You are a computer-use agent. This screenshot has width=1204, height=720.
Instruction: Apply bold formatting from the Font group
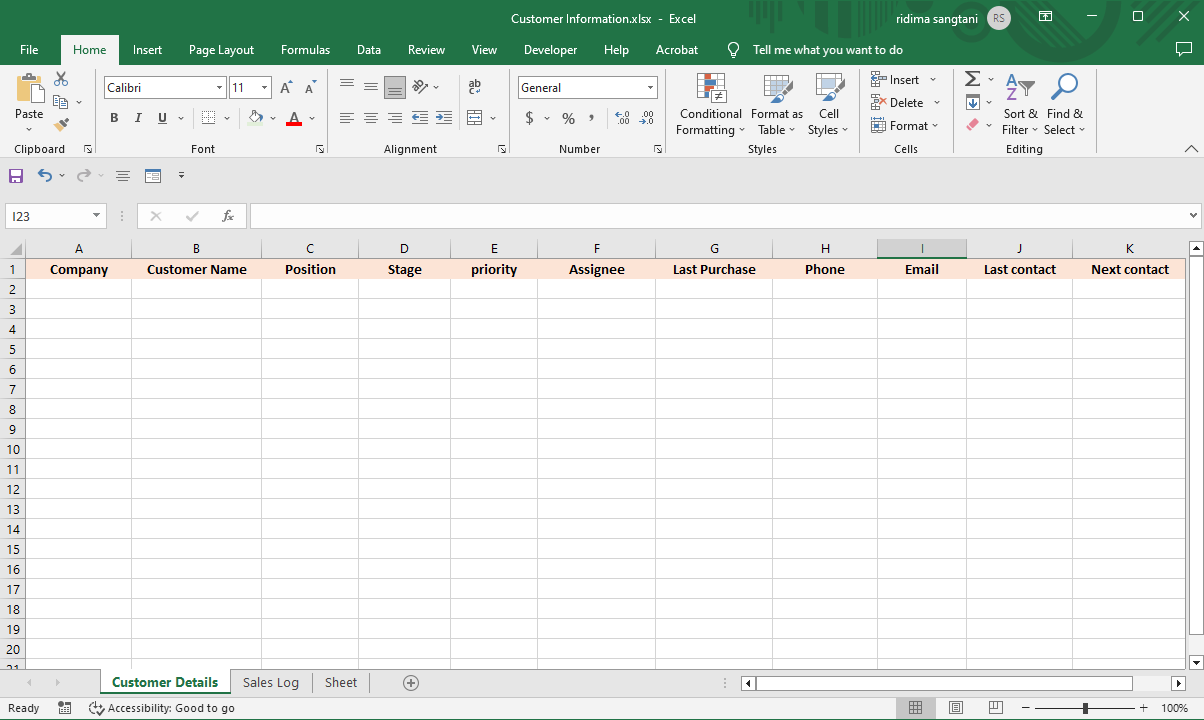[113, 118]
